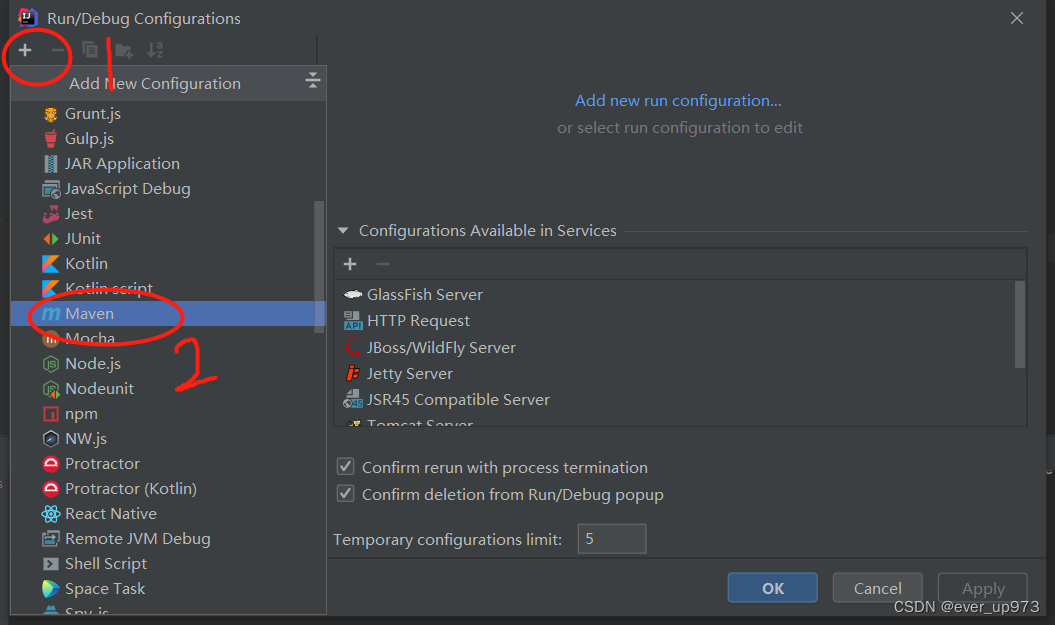The width and height of the screenshot is (1055, 625).
Task: Select GlassFish Server in Services list
Action: click(675, 295)
